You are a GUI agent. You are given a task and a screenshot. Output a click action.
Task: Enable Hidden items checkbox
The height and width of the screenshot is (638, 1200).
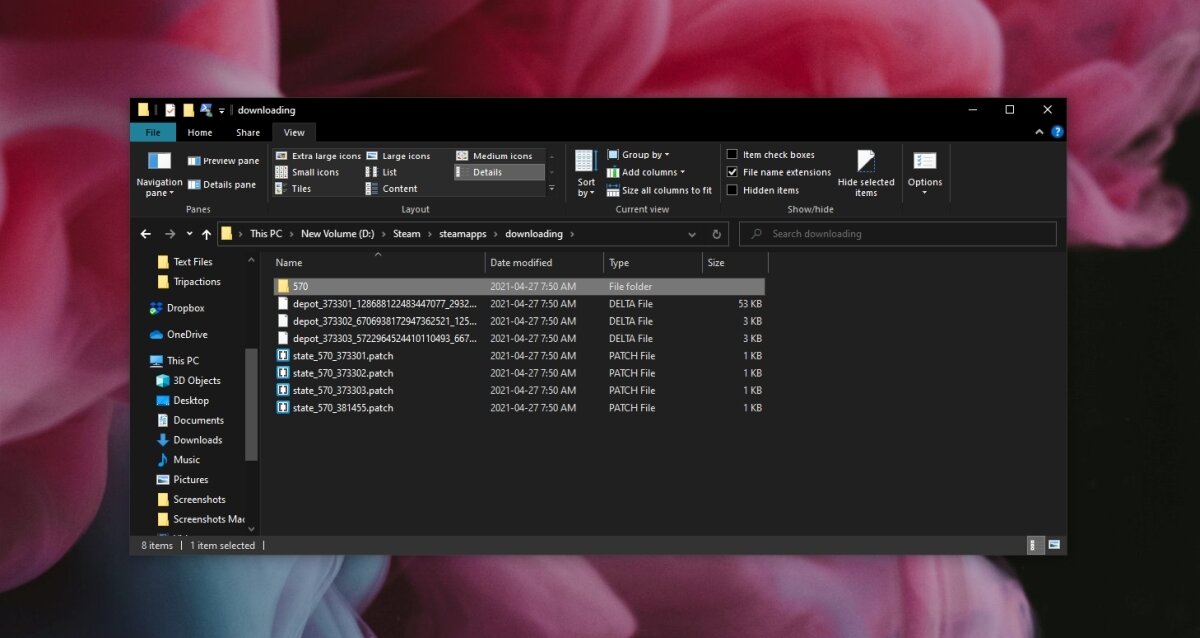click(x=732, y=190)
